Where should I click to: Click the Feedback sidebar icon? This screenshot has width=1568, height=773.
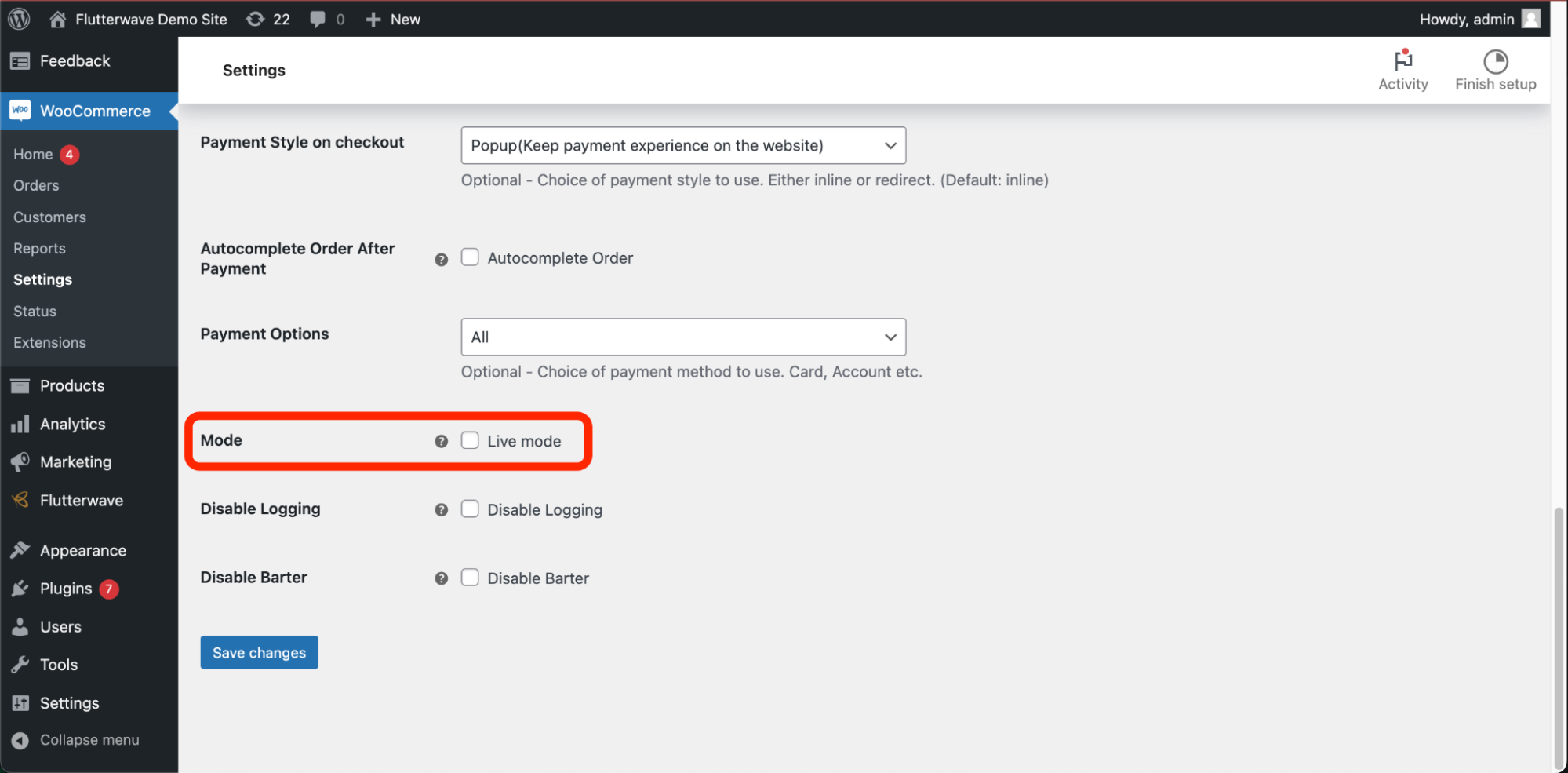pyautogui.click(x=20, y=61)
